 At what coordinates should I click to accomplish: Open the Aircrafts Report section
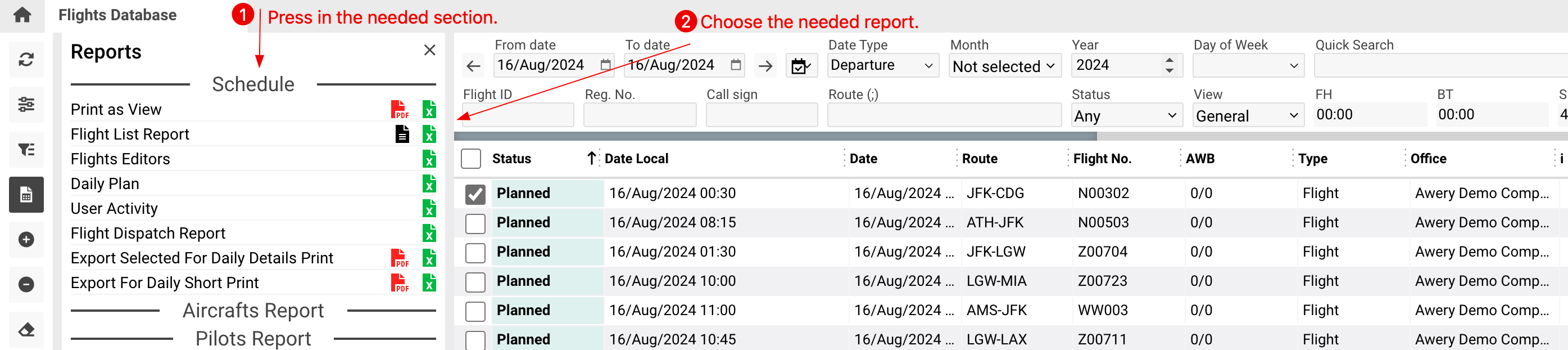point(253,311)
